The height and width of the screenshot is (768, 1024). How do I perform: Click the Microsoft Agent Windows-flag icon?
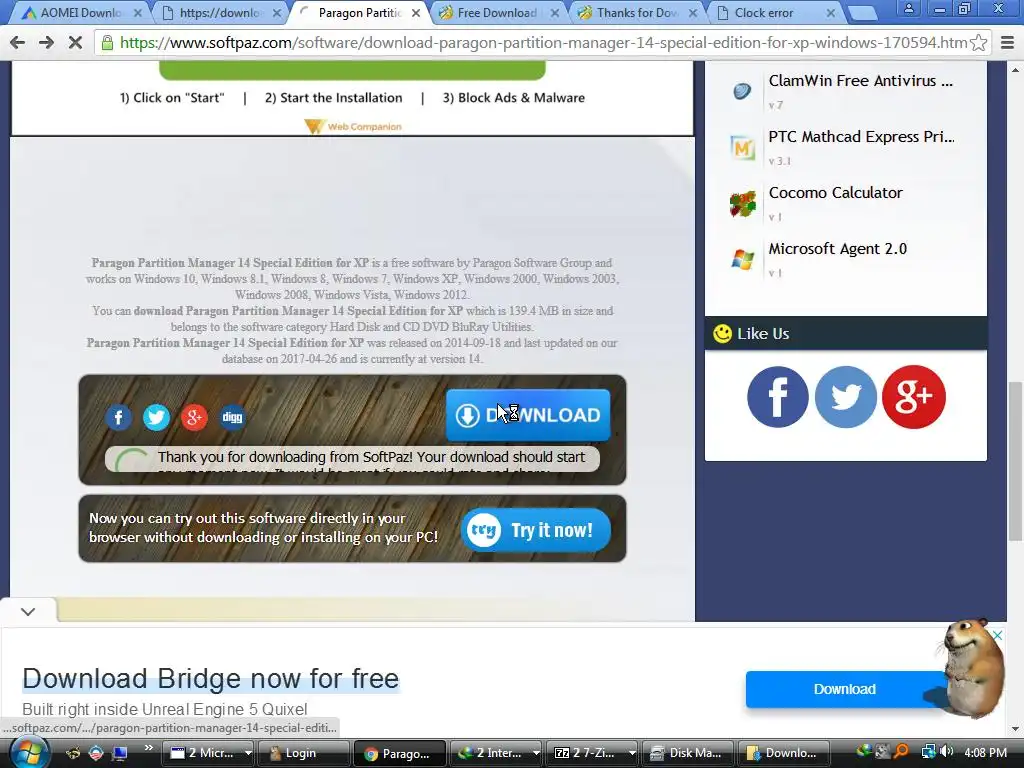[x=743, y=260]
